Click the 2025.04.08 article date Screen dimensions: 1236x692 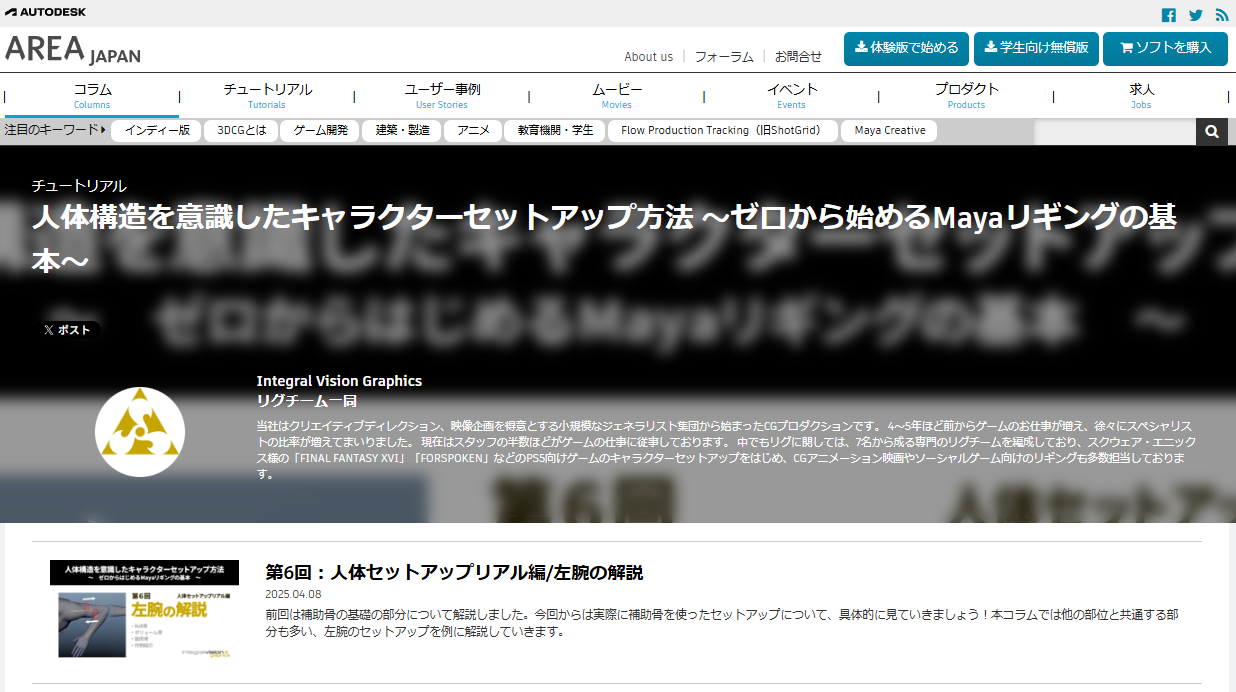pos(293,594)
